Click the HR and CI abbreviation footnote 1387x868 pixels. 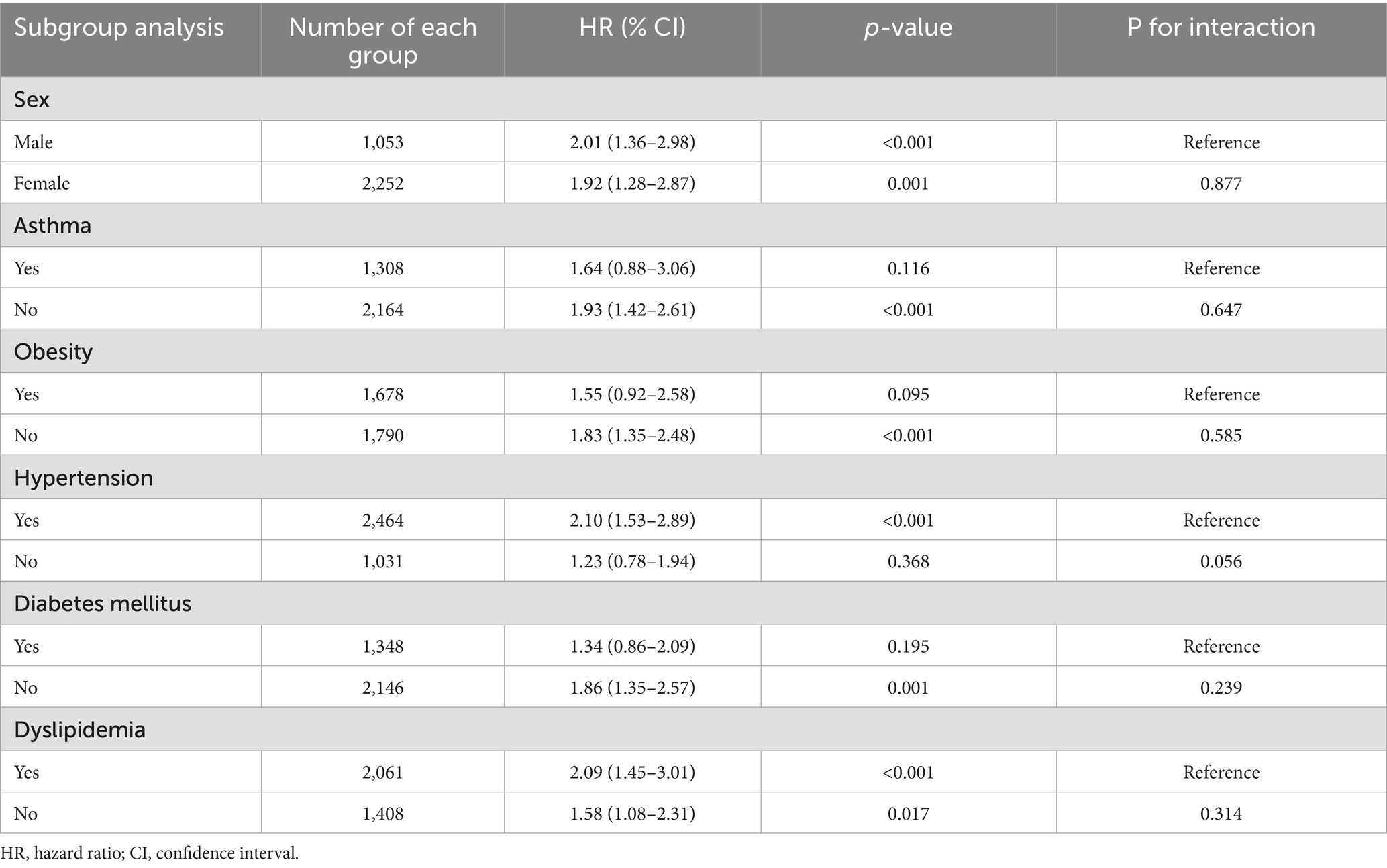[x=149, y=853]
